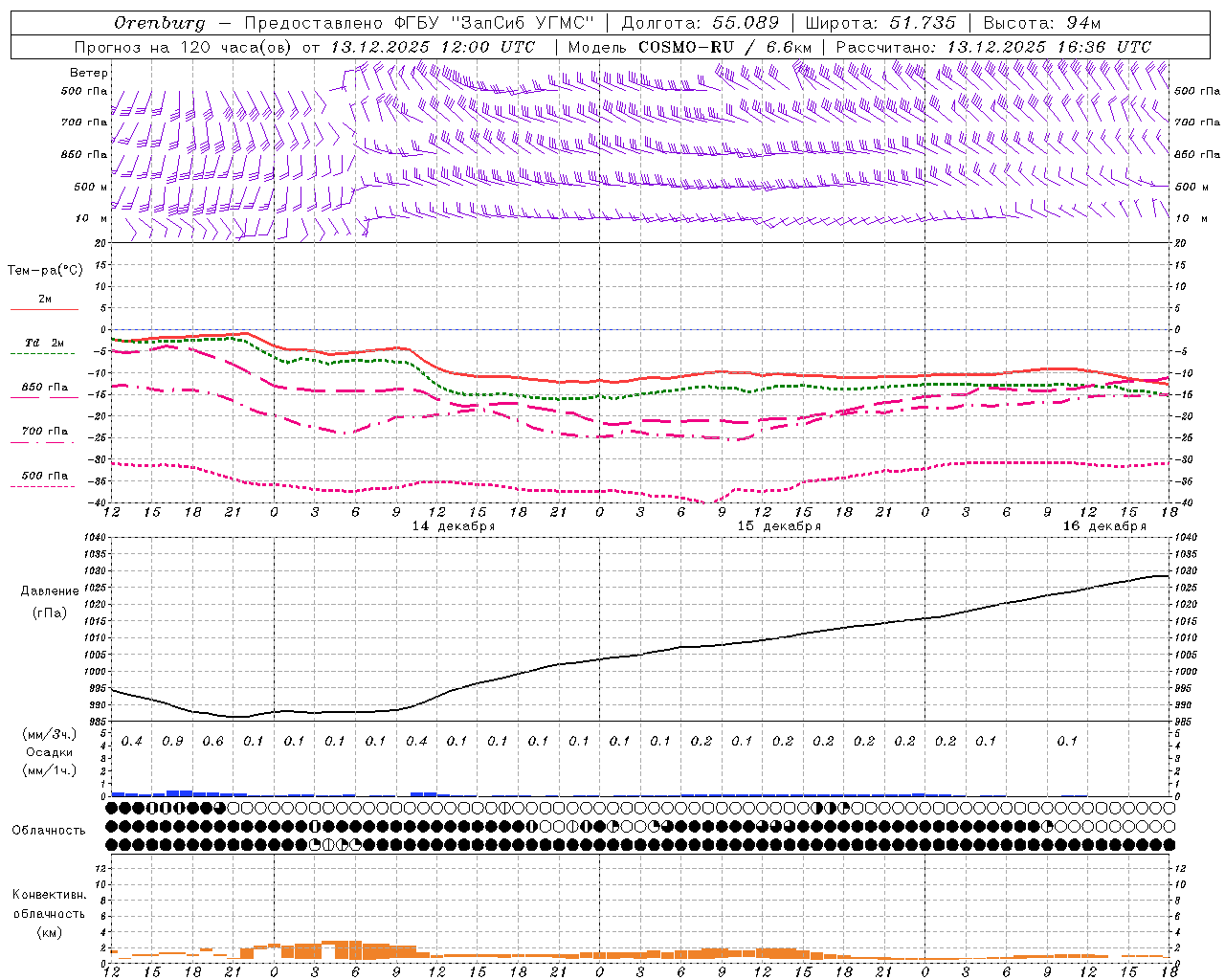Select the "Долгота: 55.089" header field

[x=701, y=23]
